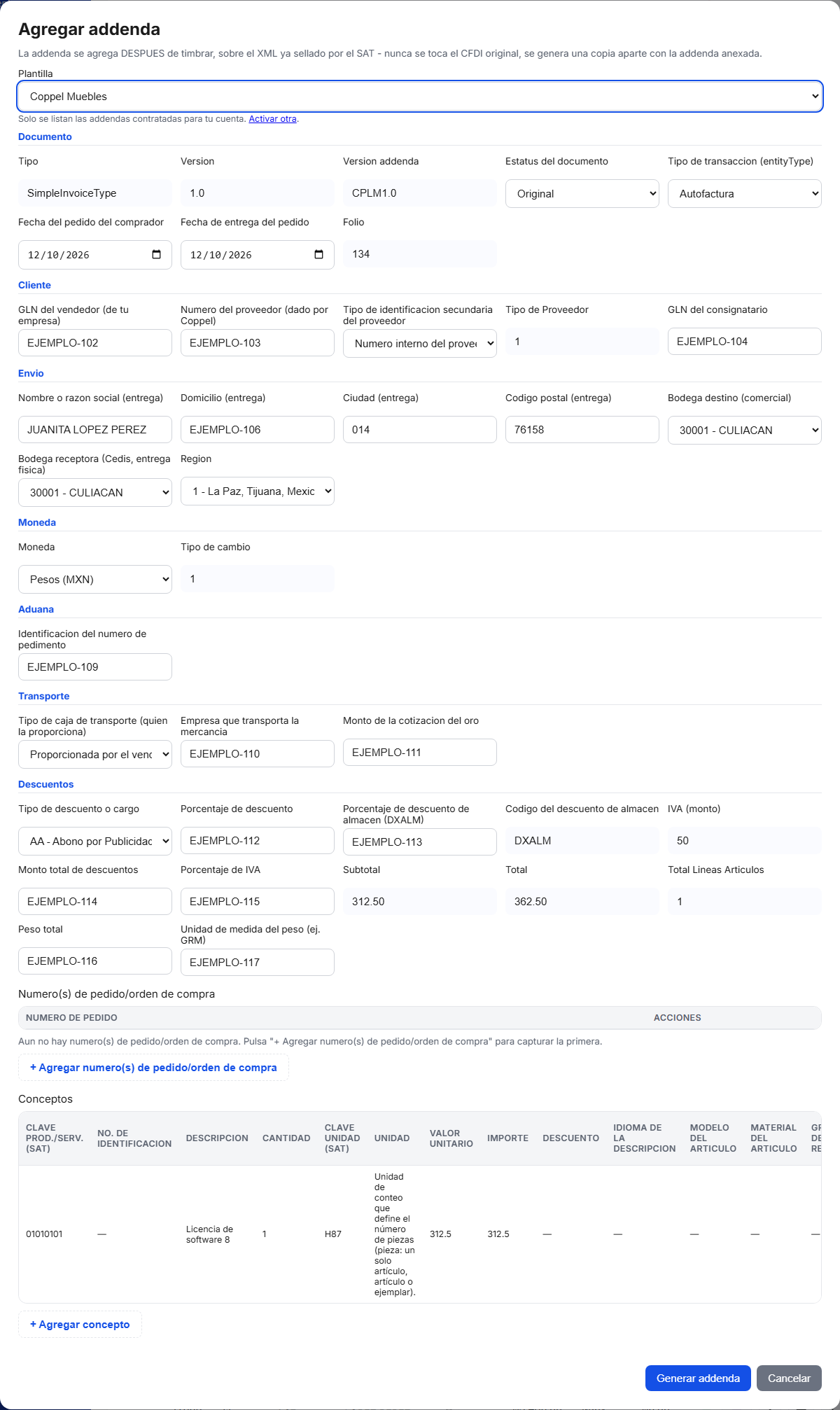This screenshot has width=840, height=1410.
Task: Open the Plantilla dropdown showing Coppel Muebles
Action: pos(420,97)
